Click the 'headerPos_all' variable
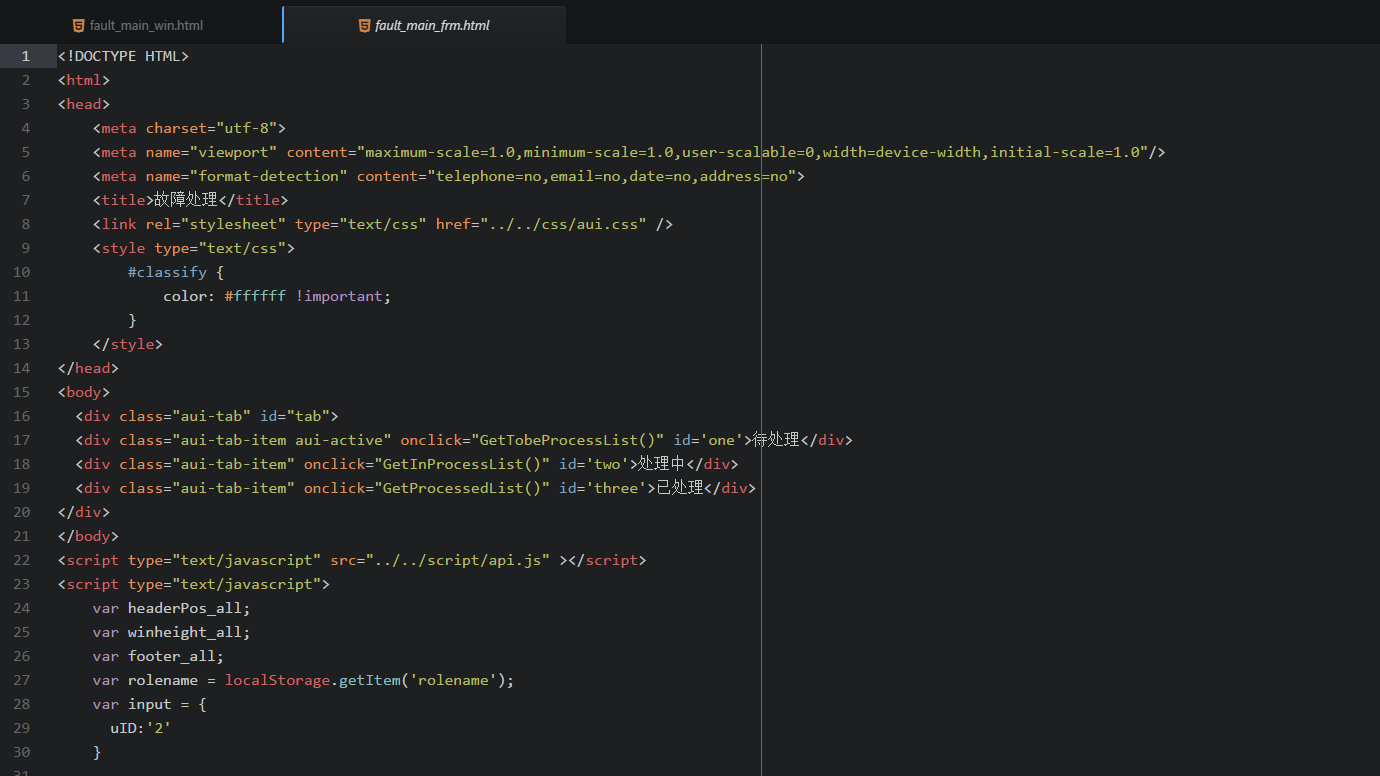The image size is (1380, 776). pos(185,608)
